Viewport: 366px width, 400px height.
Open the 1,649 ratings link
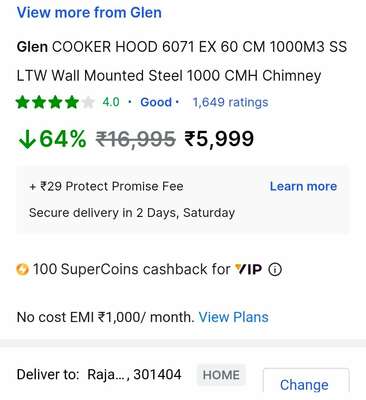pyautogui.click(x=230, y=102)
